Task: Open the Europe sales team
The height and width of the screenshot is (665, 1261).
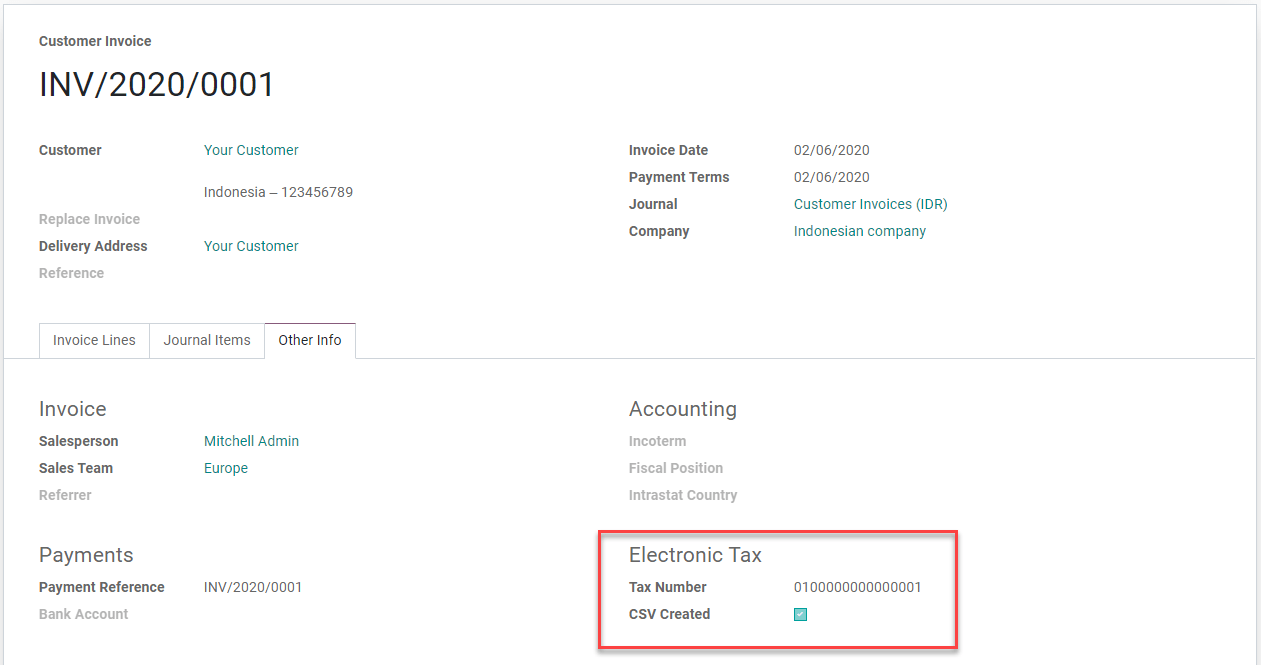Action: pyautogui.click(x=225, y=468)
